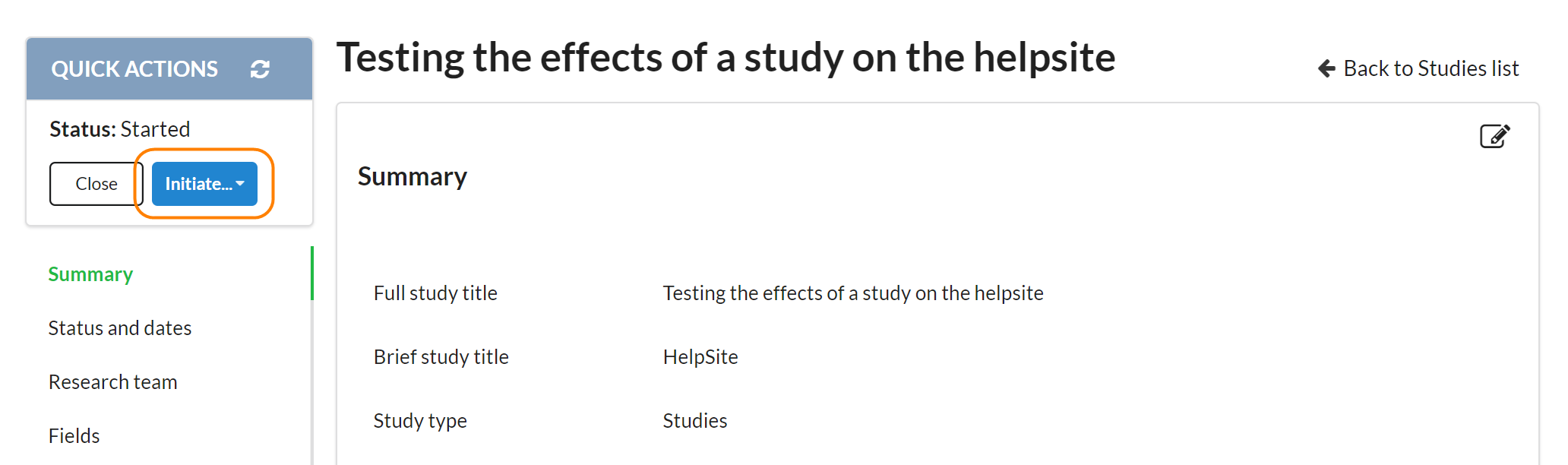This screenshot has height=465, width=1568.
Task: Switch to the Fields section
Action: pos(74,436)
